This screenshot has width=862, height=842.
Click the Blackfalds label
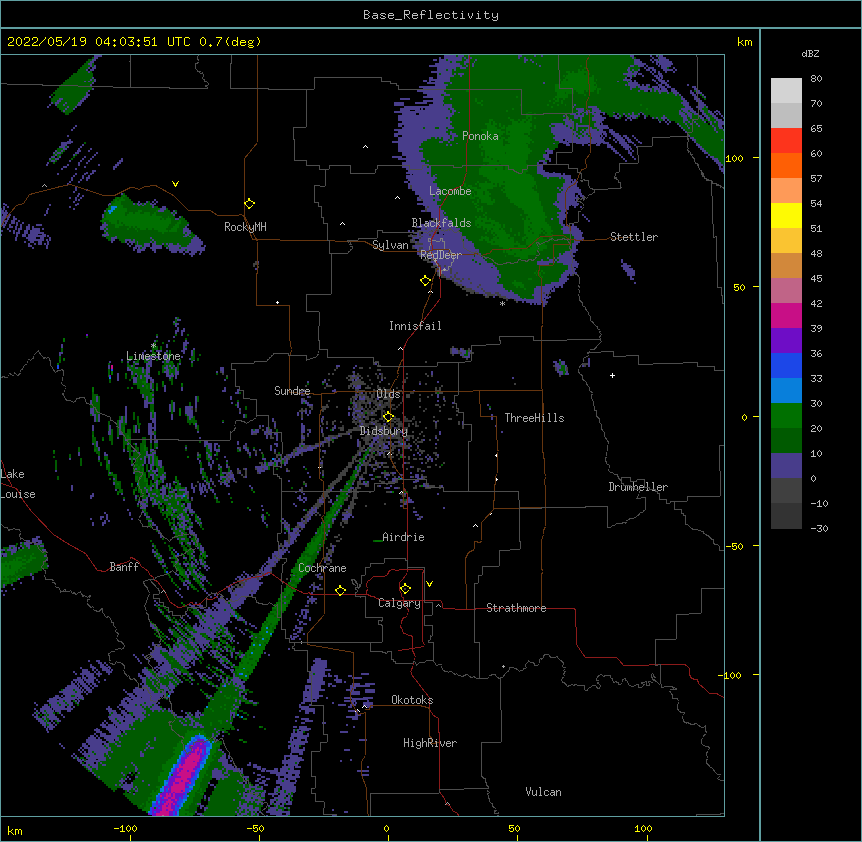click(x=441, y=223)
